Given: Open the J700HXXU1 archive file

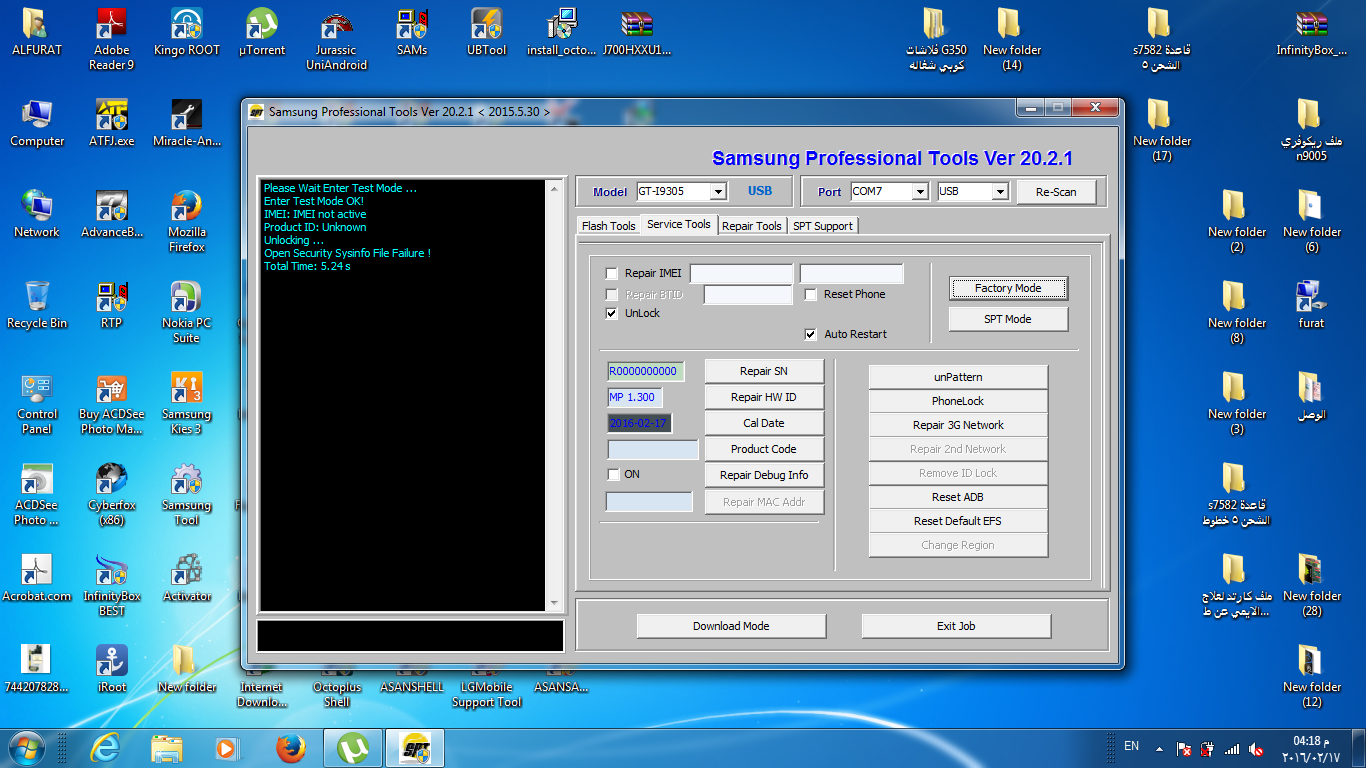Looking at the screenshot, I should pos(637,31).
